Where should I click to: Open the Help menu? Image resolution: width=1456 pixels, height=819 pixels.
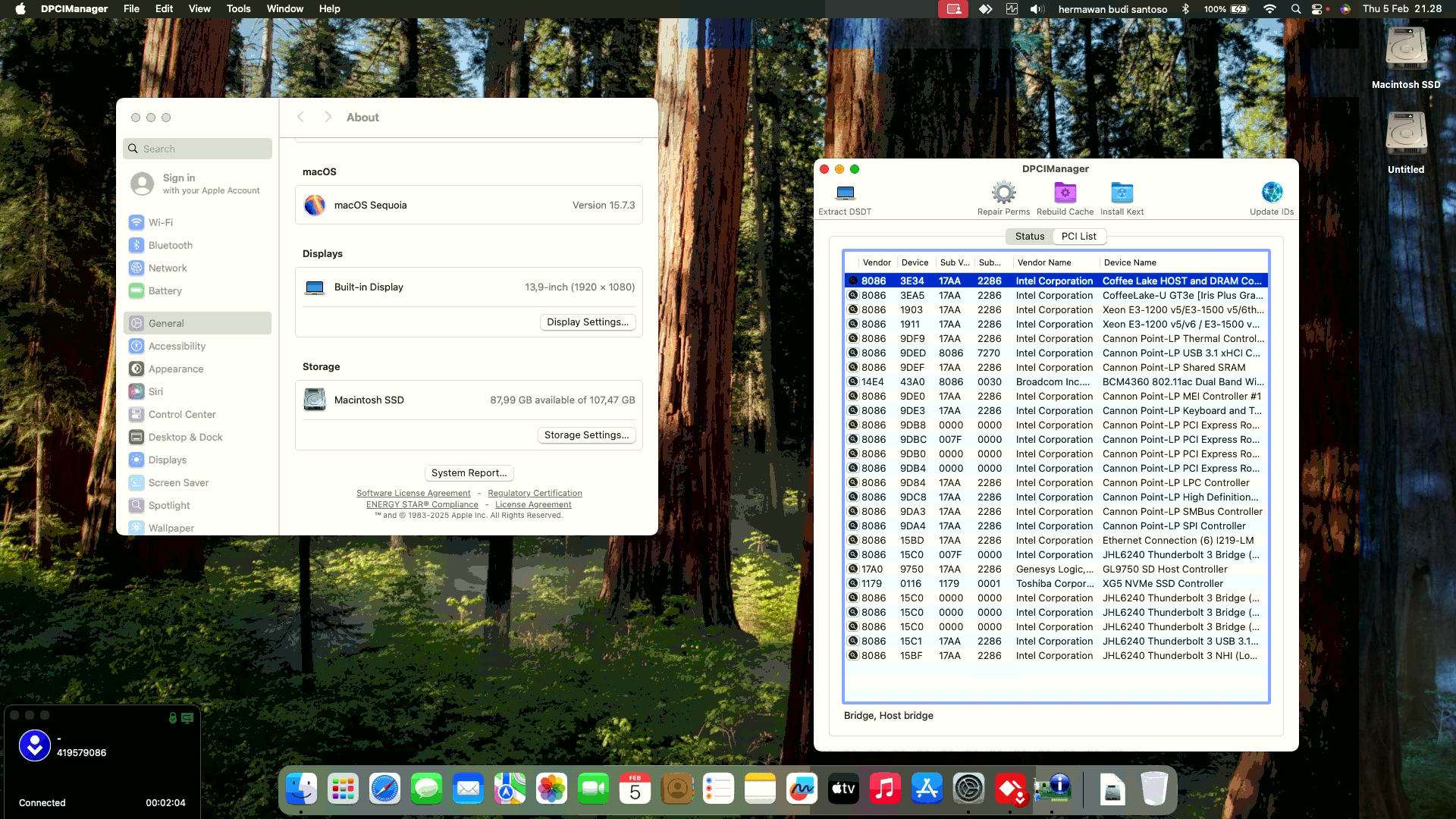click(329, 9)
